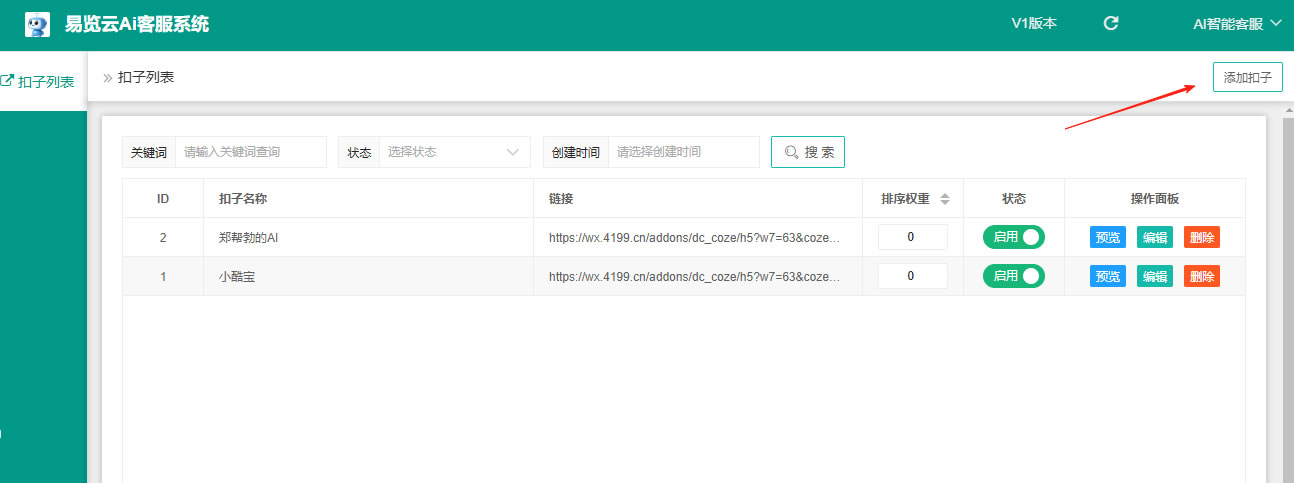Image resolution: width=1294 pixels, height=483 pixels.
Task: Open 扣子列表 in the left sidebar
Action: pyautogui.click(x=38, y=82)
